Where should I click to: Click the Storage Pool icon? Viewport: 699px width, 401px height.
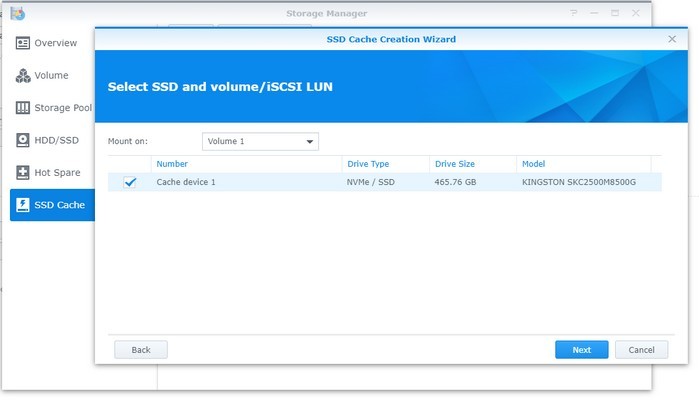coord(23,108)
